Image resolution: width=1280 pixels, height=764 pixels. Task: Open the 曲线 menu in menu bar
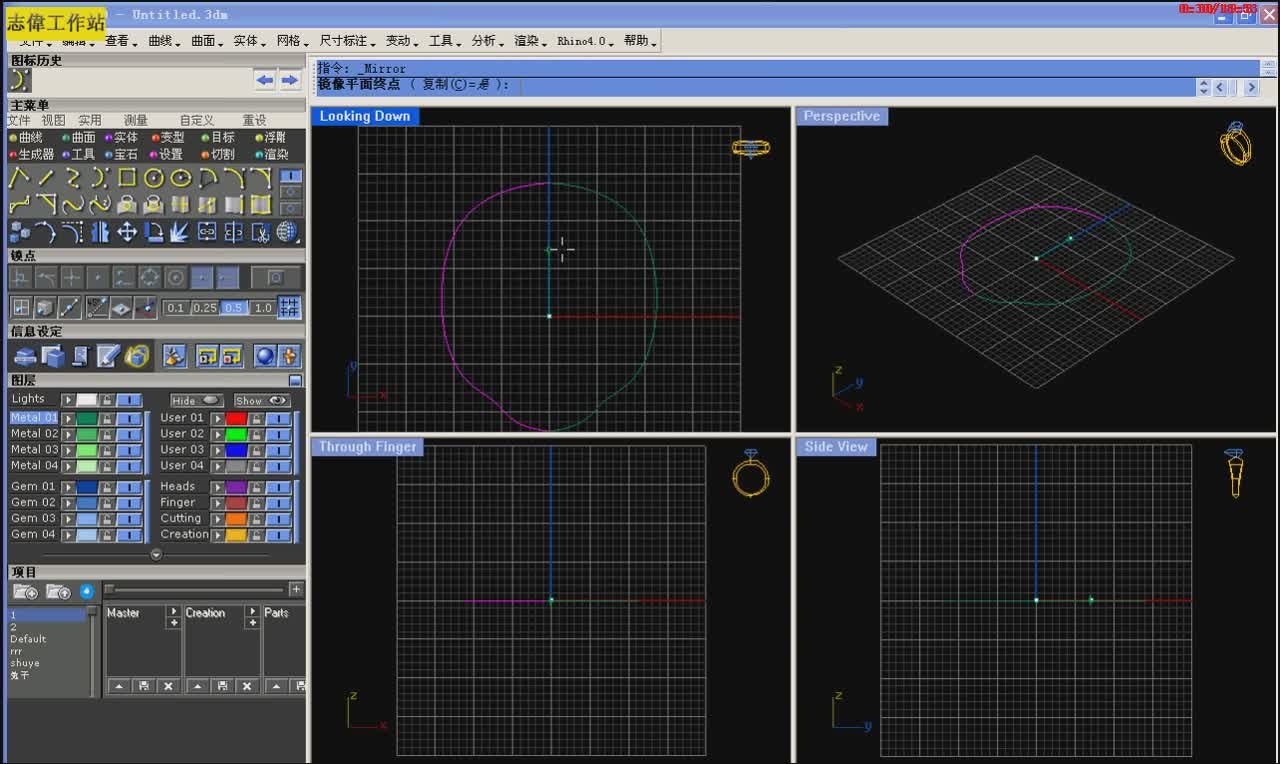click(x=162, y=41)
